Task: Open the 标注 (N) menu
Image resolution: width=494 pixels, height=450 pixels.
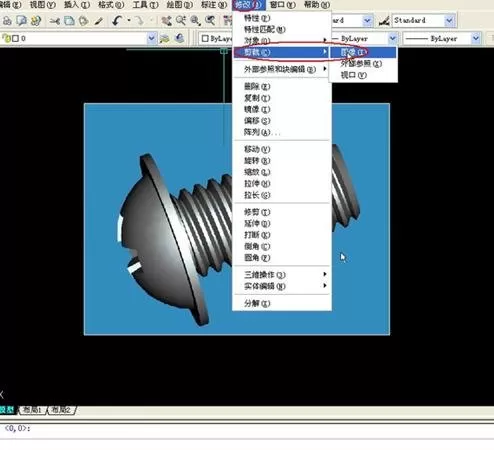Action: tap(214, 5)
